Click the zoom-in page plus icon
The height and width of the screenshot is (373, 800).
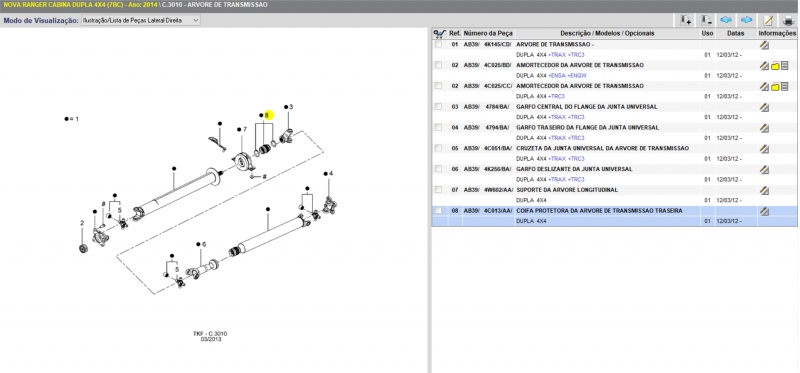click(x=686, y=20)
